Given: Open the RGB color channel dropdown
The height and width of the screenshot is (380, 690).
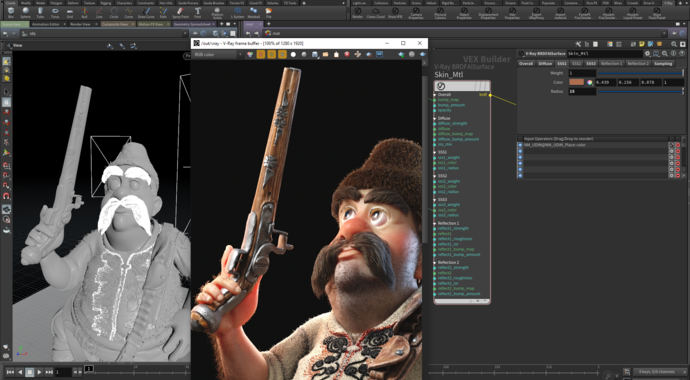Looking at the screenshot, I should [x=218, y=54].
